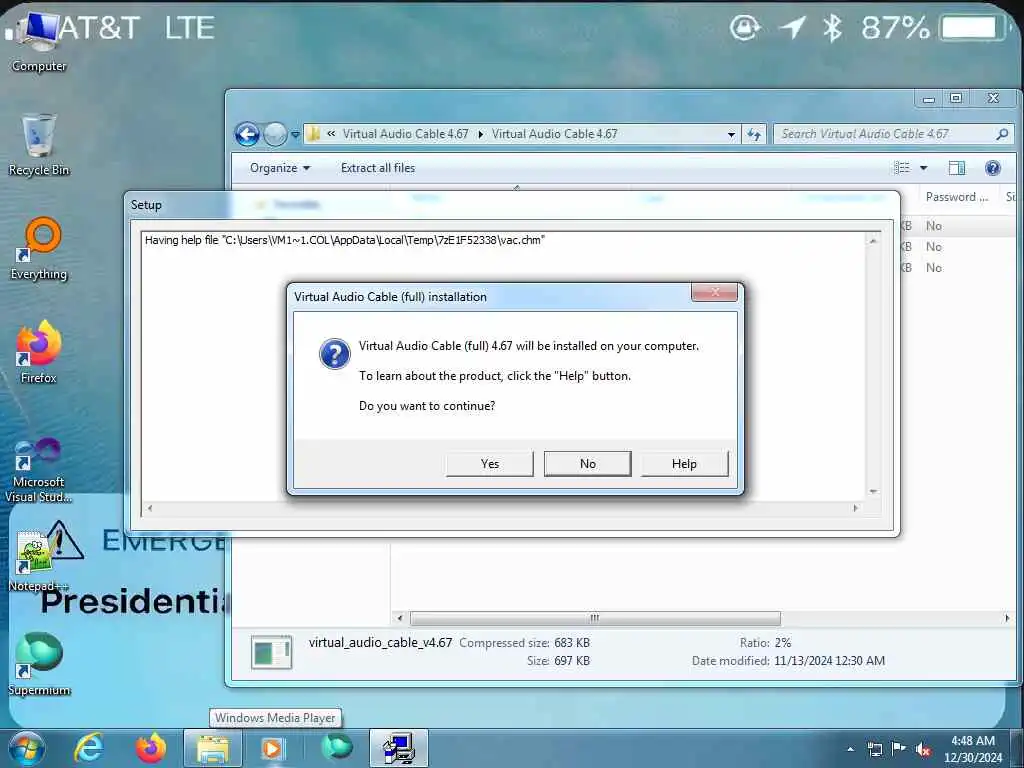This screenshot has width=1024, height=768.
Task: Open Internet Explorer from the taskbar
Action: pyautogui.click(x=88, y=748)
